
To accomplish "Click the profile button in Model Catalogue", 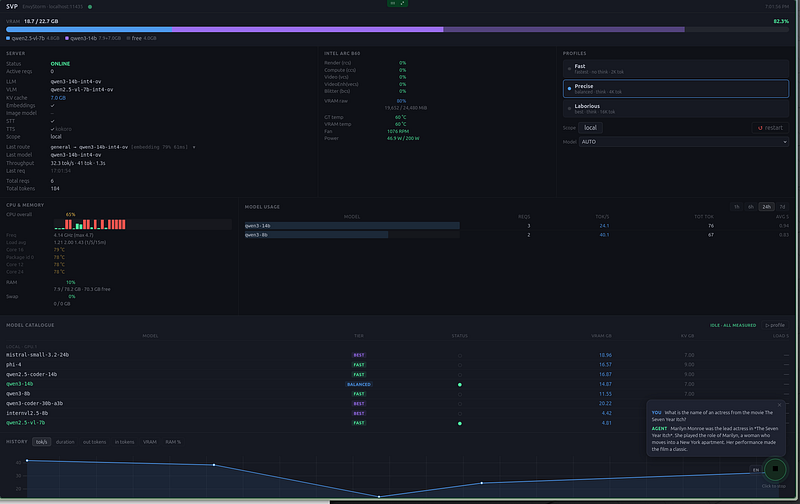I will coord(775,325).
